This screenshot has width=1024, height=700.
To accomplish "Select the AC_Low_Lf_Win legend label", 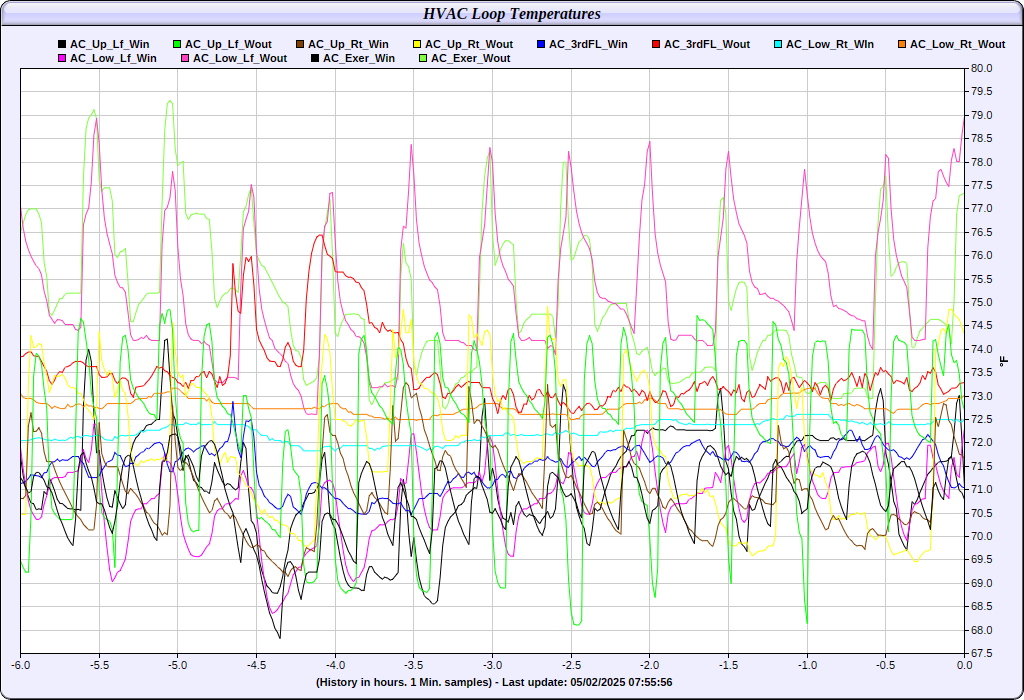I will (x=114, y=58).
